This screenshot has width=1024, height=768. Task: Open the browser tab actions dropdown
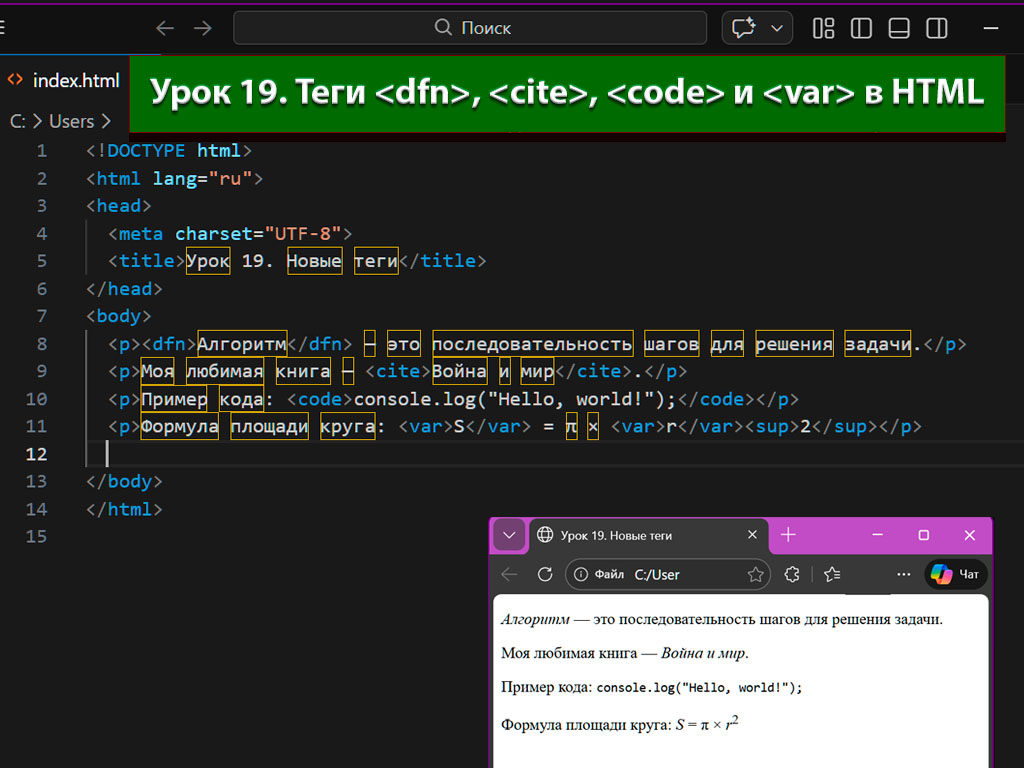click(509, 535)
